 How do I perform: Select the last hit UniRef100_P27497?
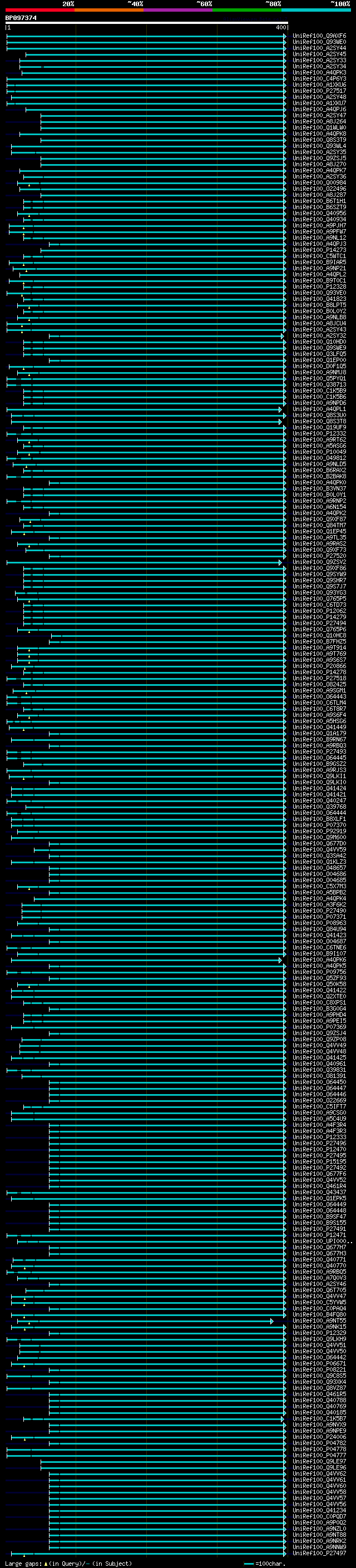tap(319, 1553)
